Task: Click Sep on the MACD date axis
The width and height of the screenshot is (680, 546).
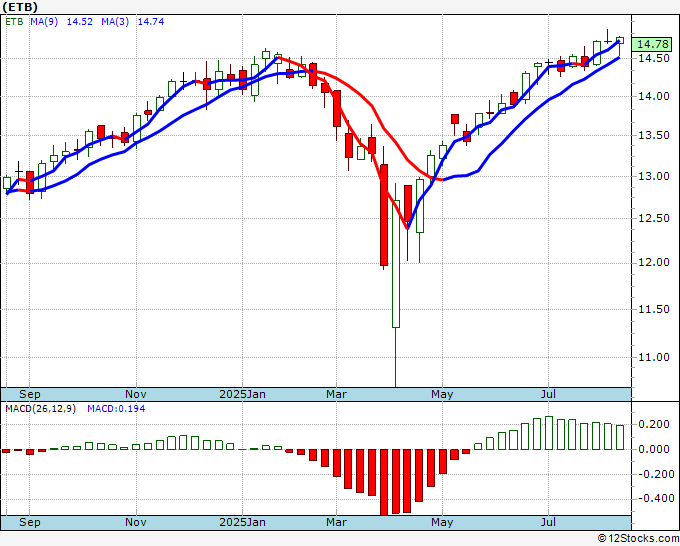Action: click(x=30, y=522)
